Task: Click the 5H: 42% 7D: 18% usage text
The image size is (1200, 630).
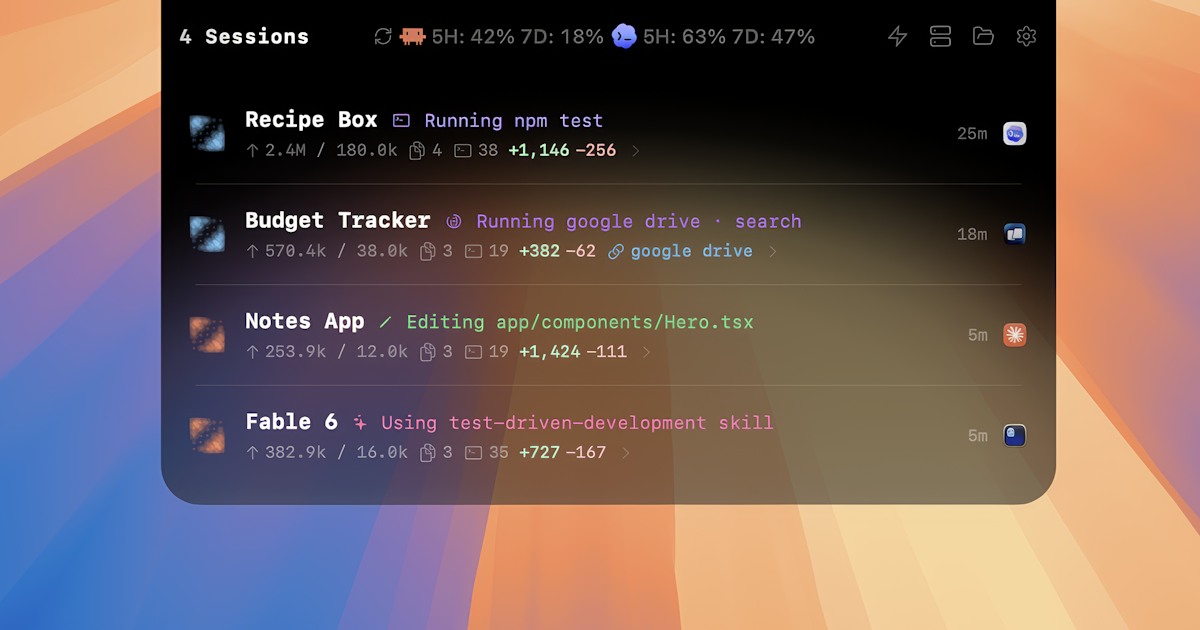Action: pos(518,37)
